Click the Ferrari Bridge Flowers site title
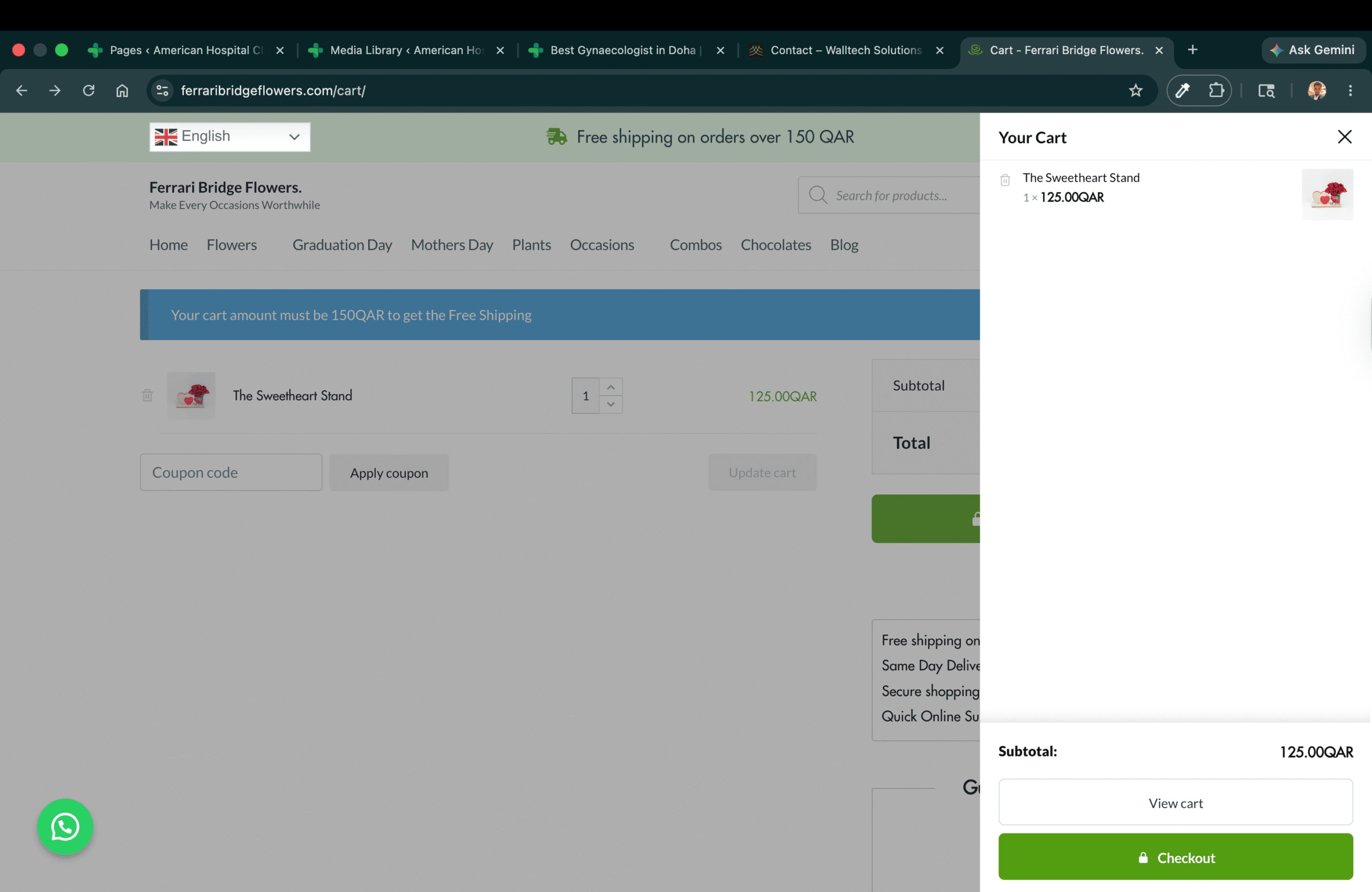Viewport: 1372px width, 892px height. 226,188
